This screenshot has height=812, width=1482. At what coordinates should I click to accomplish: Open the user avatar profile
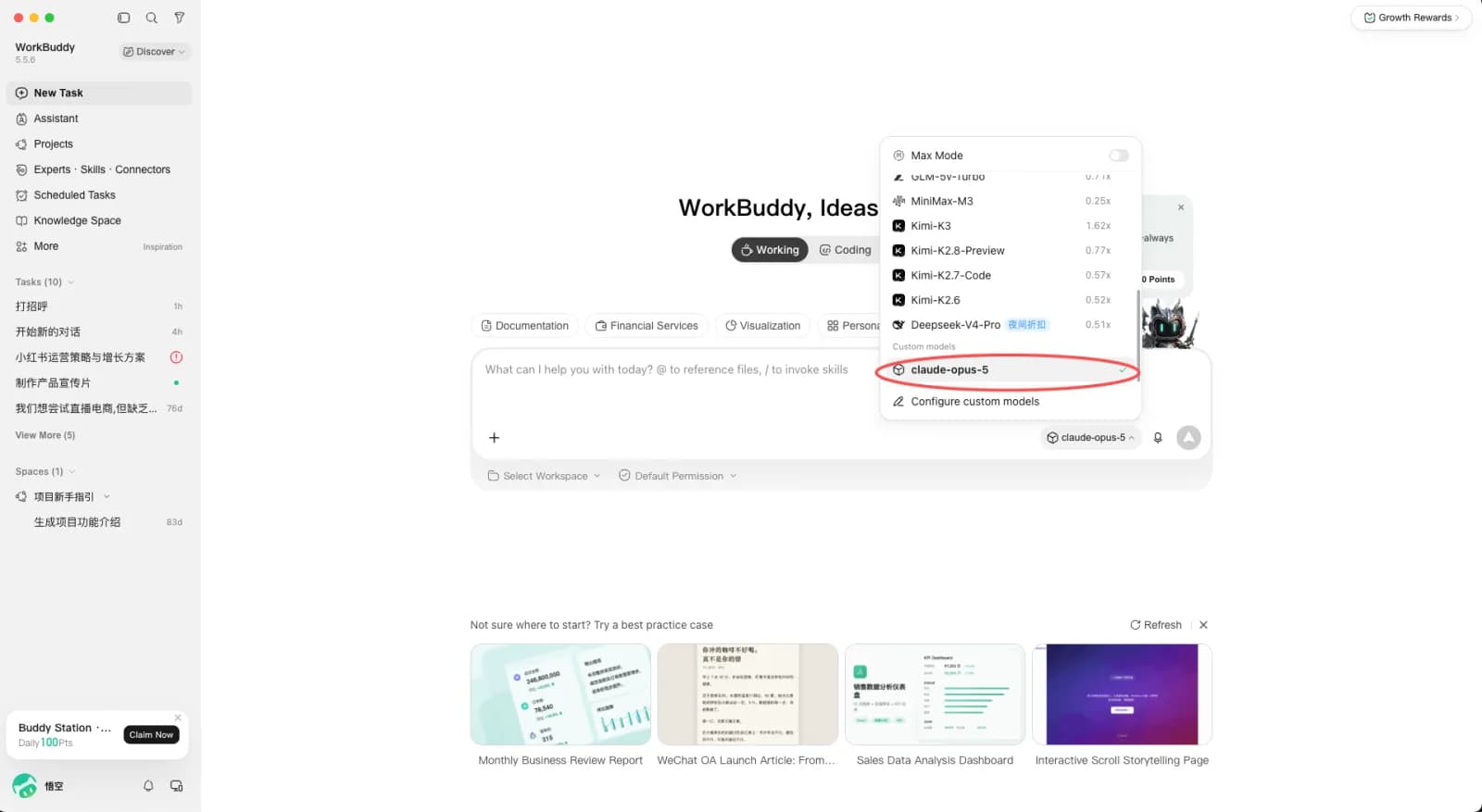tap(25, 786)
